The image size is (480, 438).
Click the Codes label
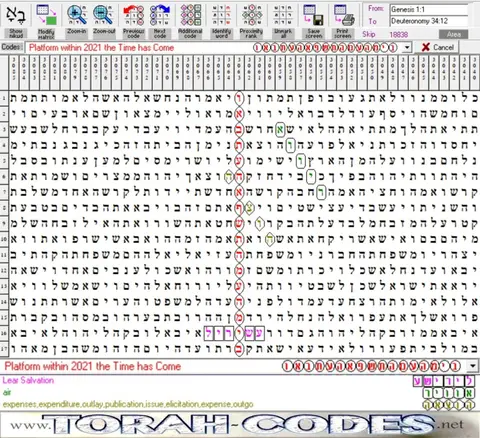pyautogui.click(x=12, y=47)
